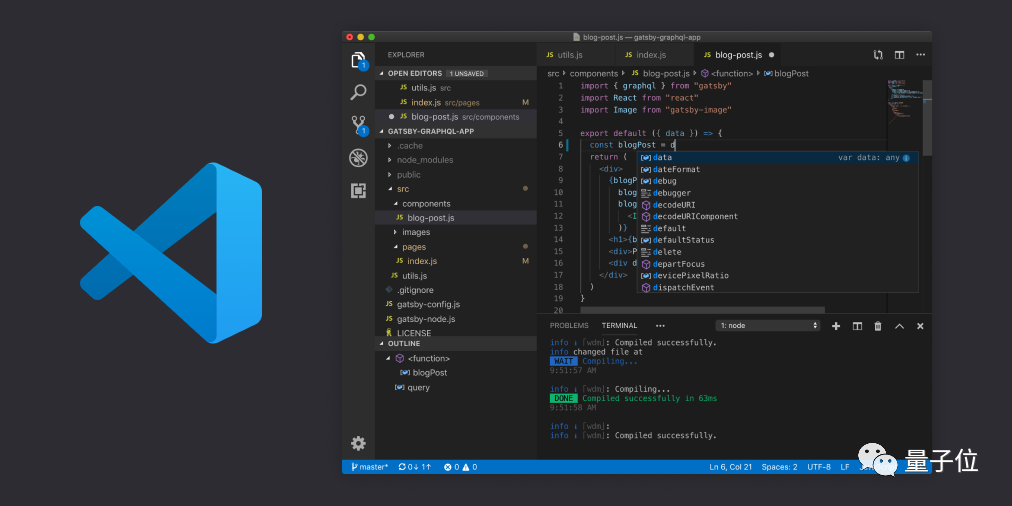Click the info icon beside 'var data: any'
The width and height of the screenshot is (1012, 506).
pyautogui.click(x=906, y=157)
